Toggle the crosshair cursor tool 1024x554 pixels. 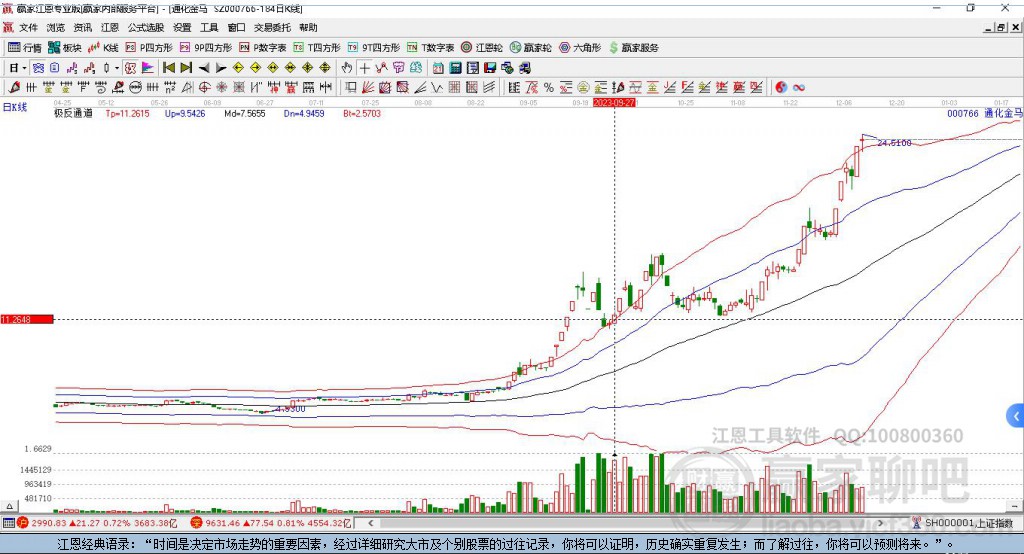point(364,68)
